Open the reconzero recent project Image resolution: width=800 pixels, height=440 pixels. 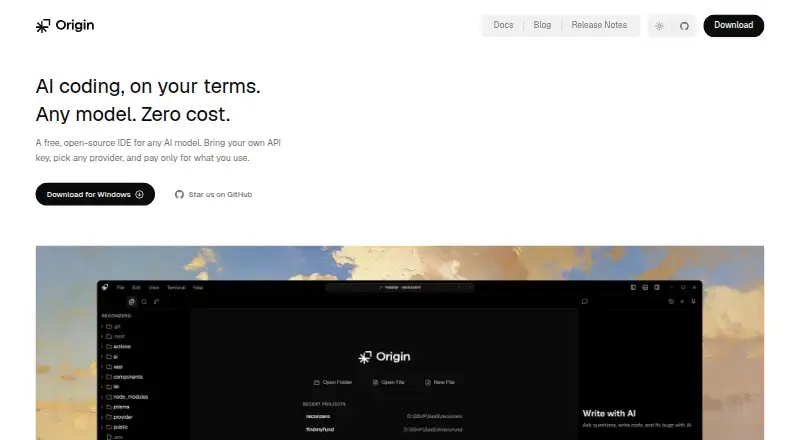[384, 417]
